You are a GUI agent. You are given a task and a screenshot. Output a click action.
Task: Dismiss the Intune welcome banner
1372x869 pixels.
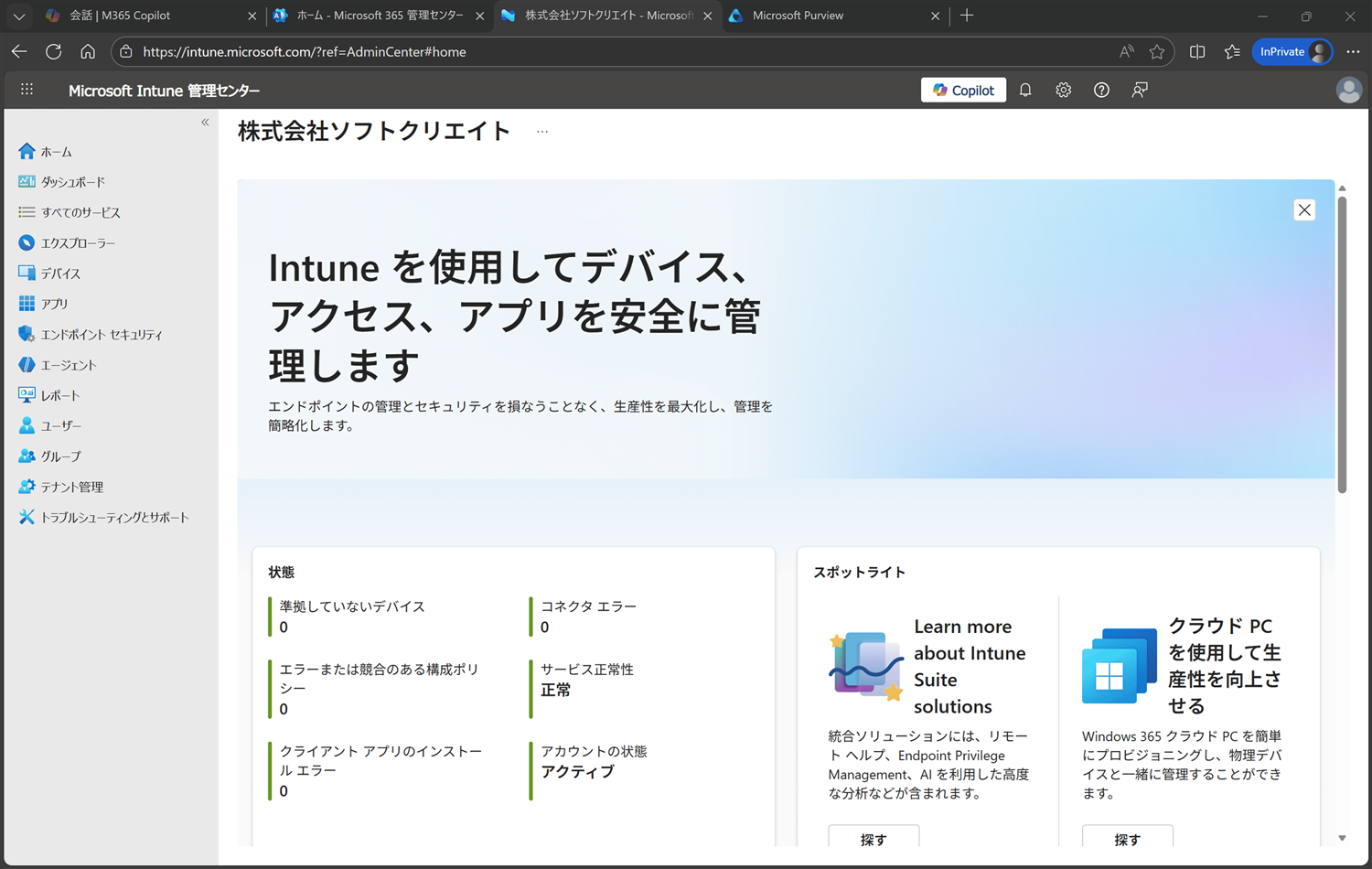tap(1304, 210)
